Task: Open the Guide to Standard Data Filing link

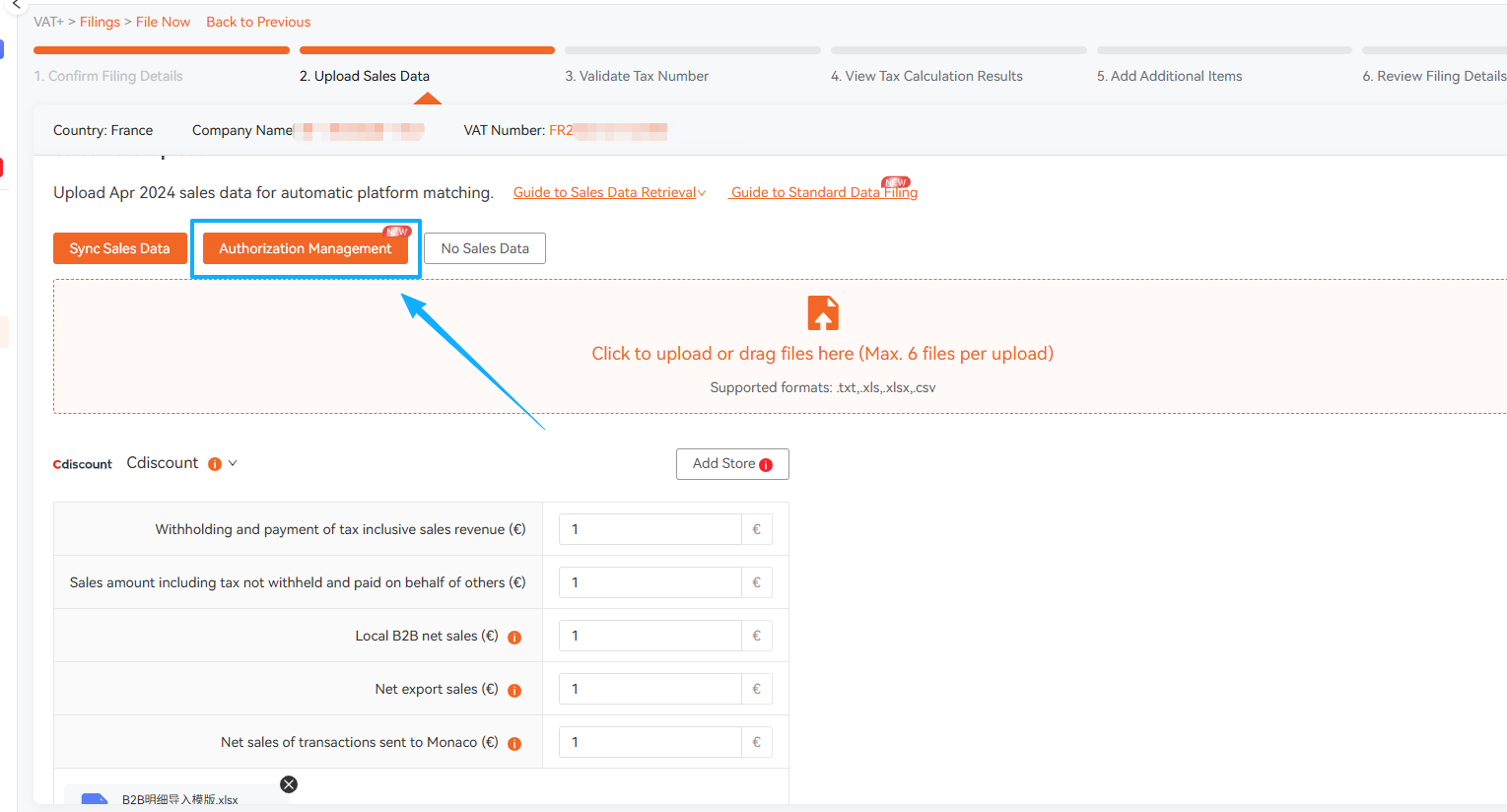Action: (824, 192)
